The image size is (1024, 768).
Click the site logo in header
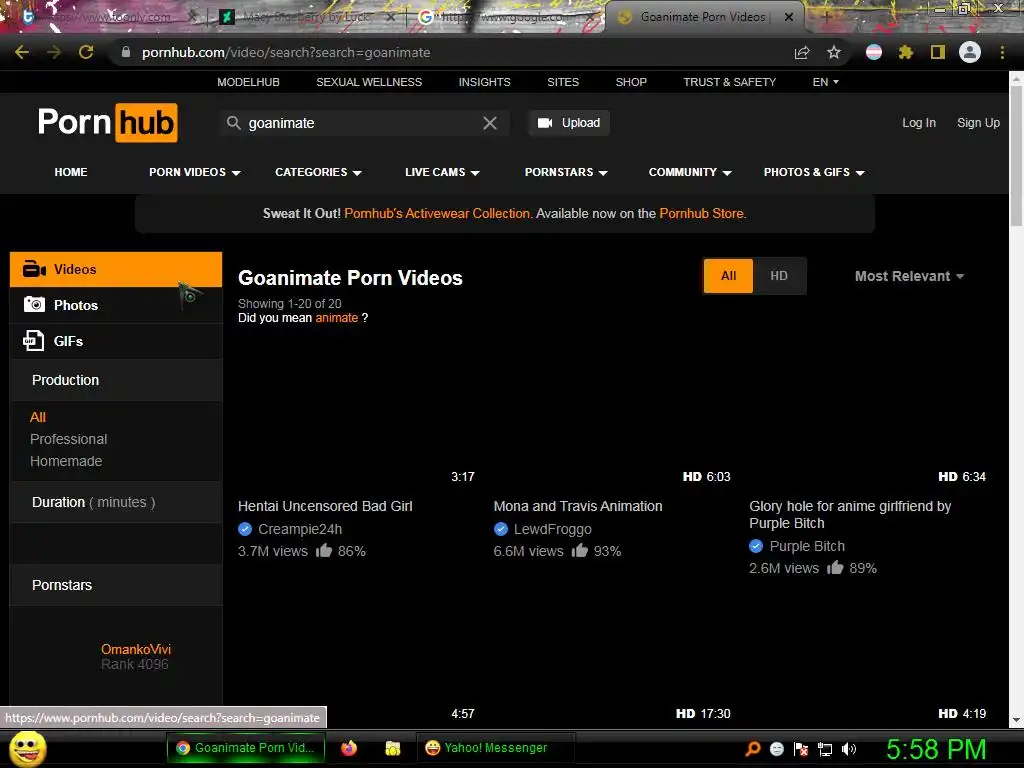tap(108, 123)
